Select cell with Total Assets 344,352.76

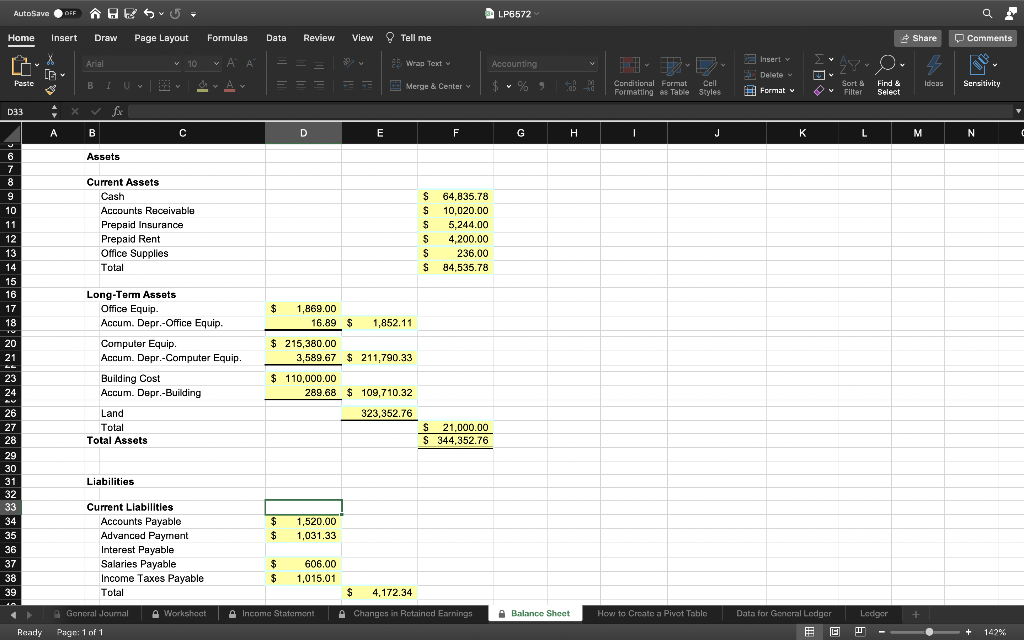click(455, 441)
